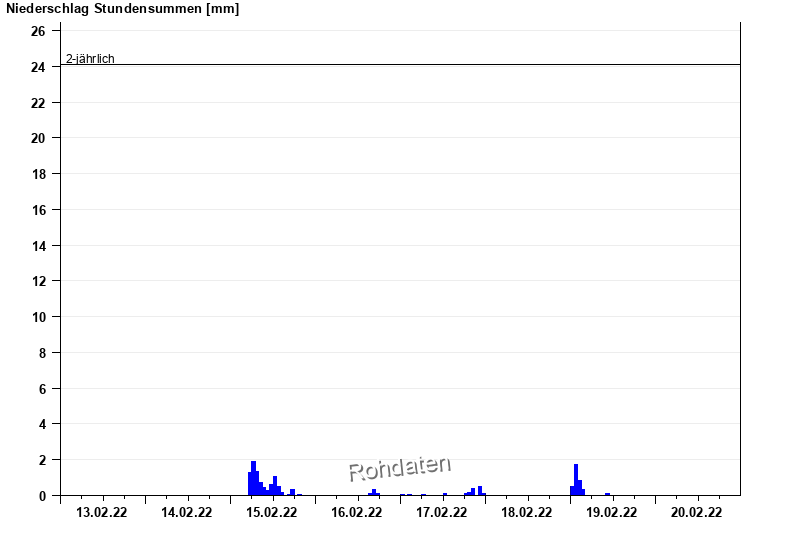
Task: Select the 17.02.22 date label
Action: [442, 513]
